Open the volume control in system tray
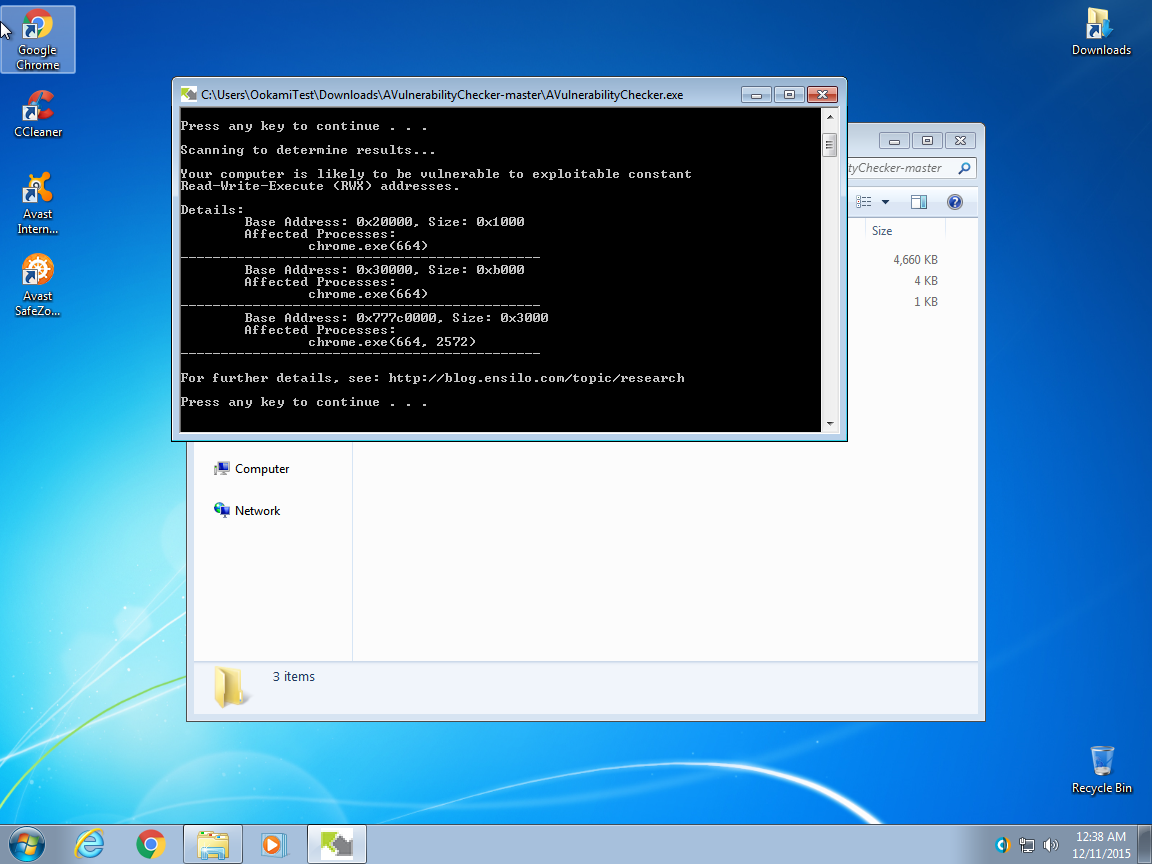The height and width of the screenshot is (864, 1152). (1051, 845)
